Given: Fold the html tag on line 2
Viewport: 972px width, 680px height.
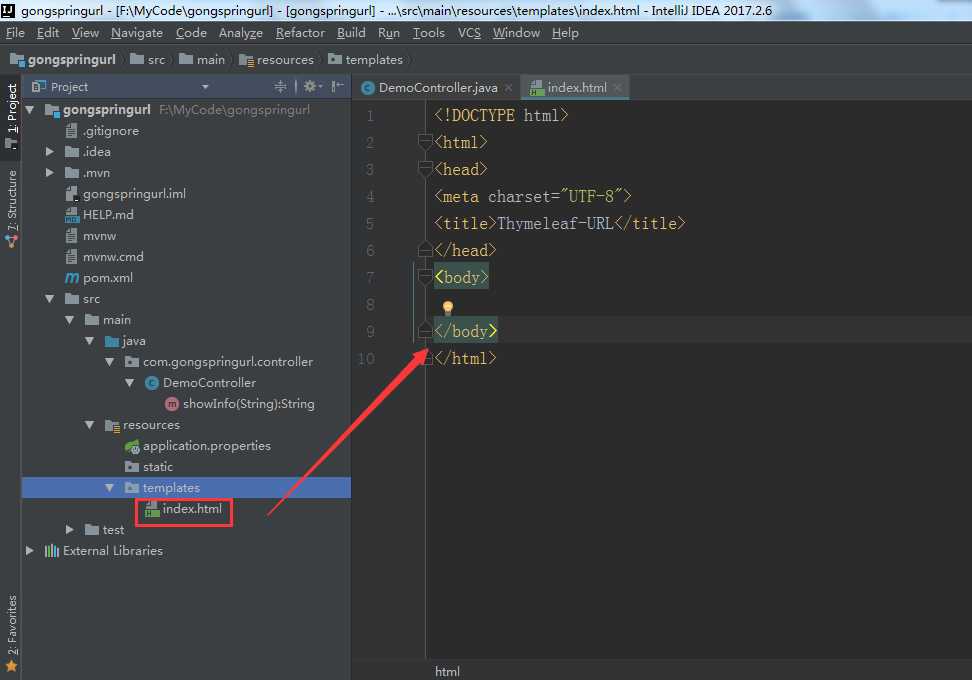Looking at the screenshot, I should [x=425, y=142].
